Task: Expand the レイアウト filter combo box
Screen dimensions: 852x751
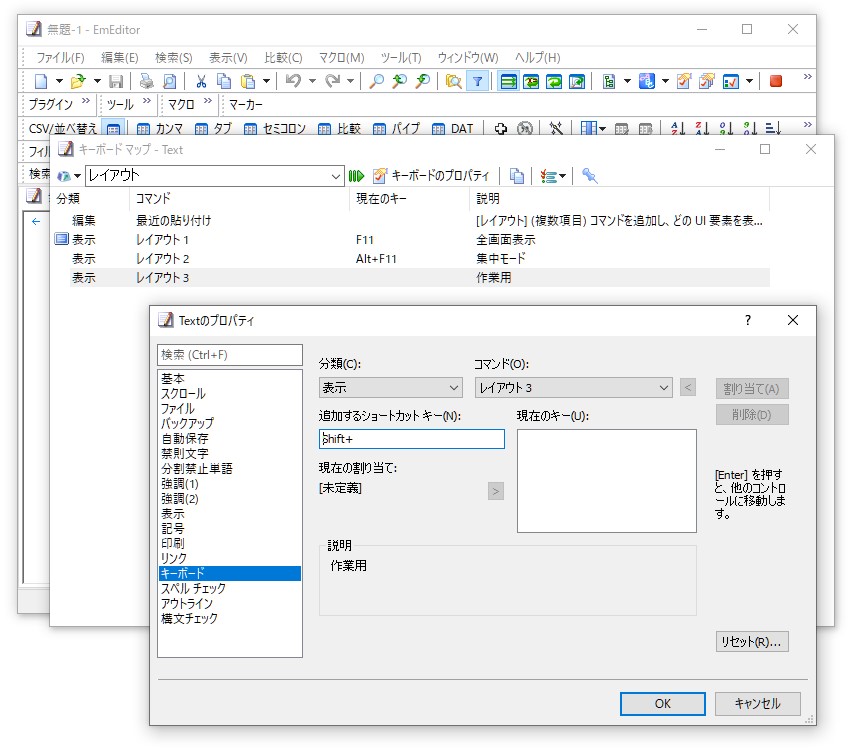Action: point(336,176)
